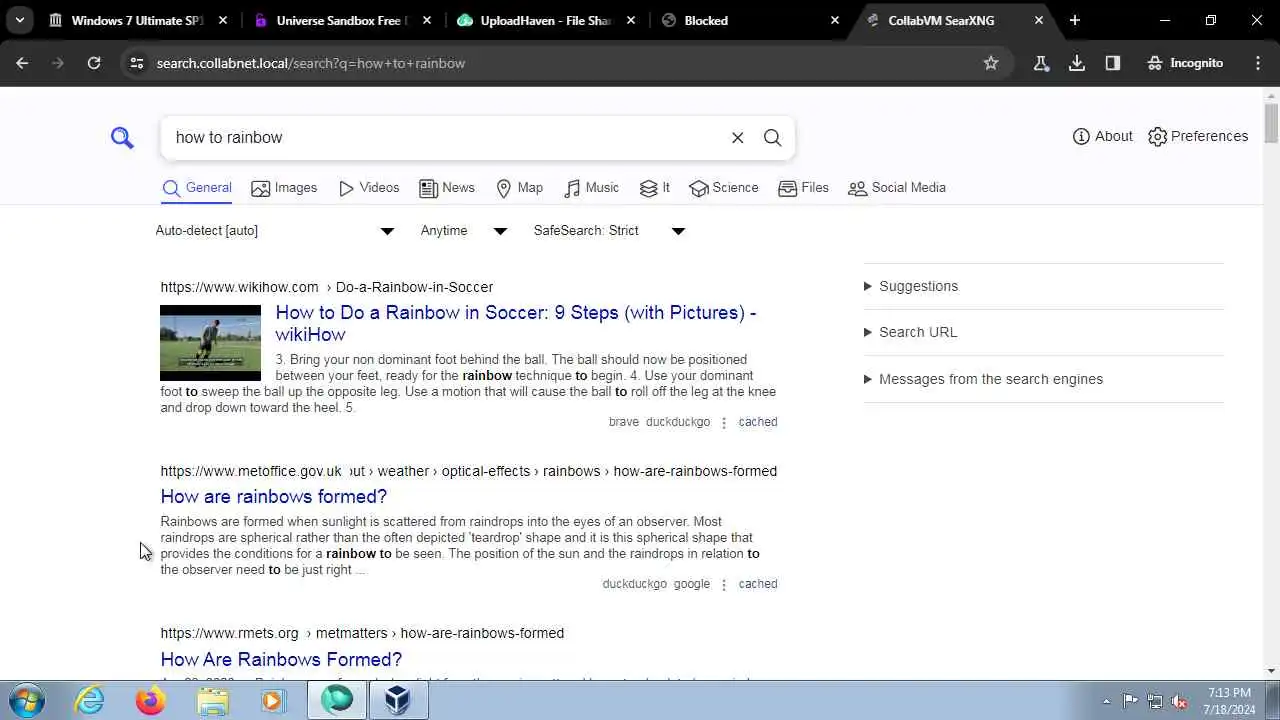The image size is (1280, 720).
Task: Submit search with the magnifier button
Action: (x=772, y=138)
